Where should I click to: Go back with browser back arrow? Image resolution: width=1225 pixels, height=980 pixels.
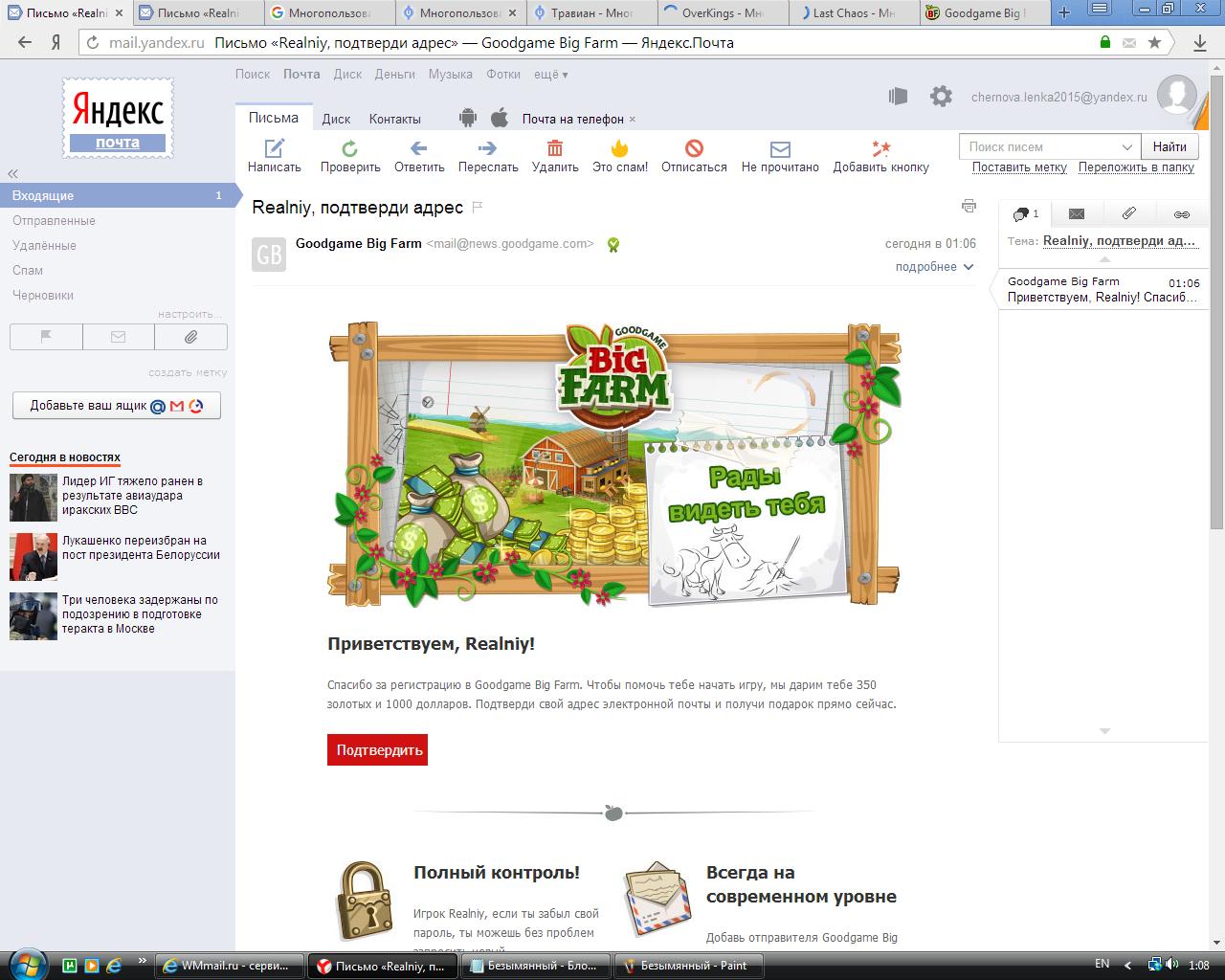(25, 42)
